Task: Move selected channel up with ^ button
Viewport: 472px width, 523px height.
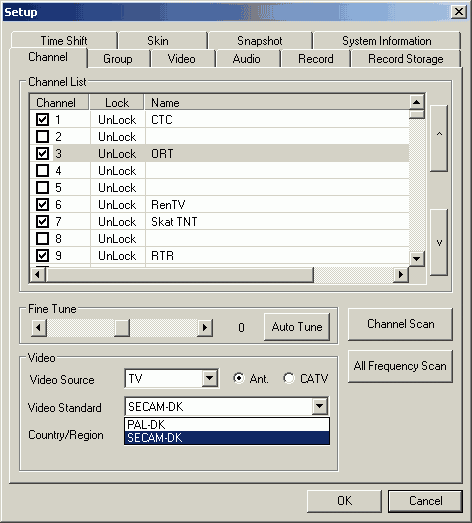Action: 439,138
